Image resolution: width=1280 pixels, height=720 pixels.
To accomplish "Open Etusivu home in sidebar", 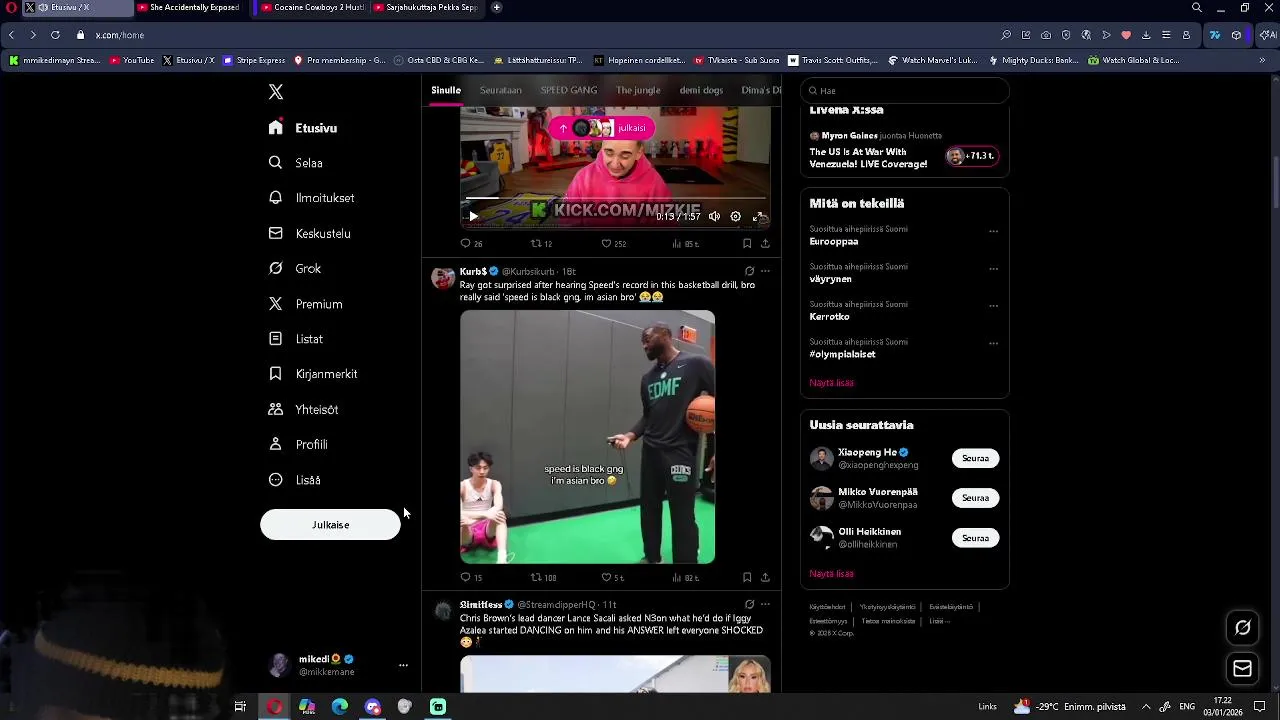I will point(303,128).
